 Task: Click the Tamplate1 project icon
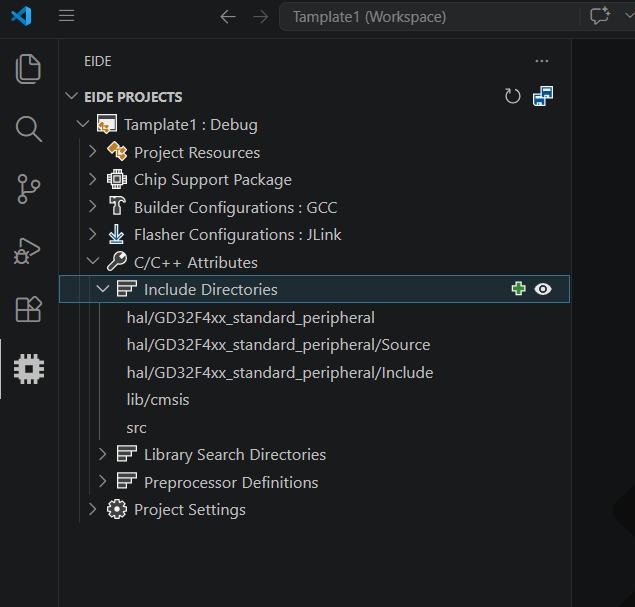[x=107, y=124]
